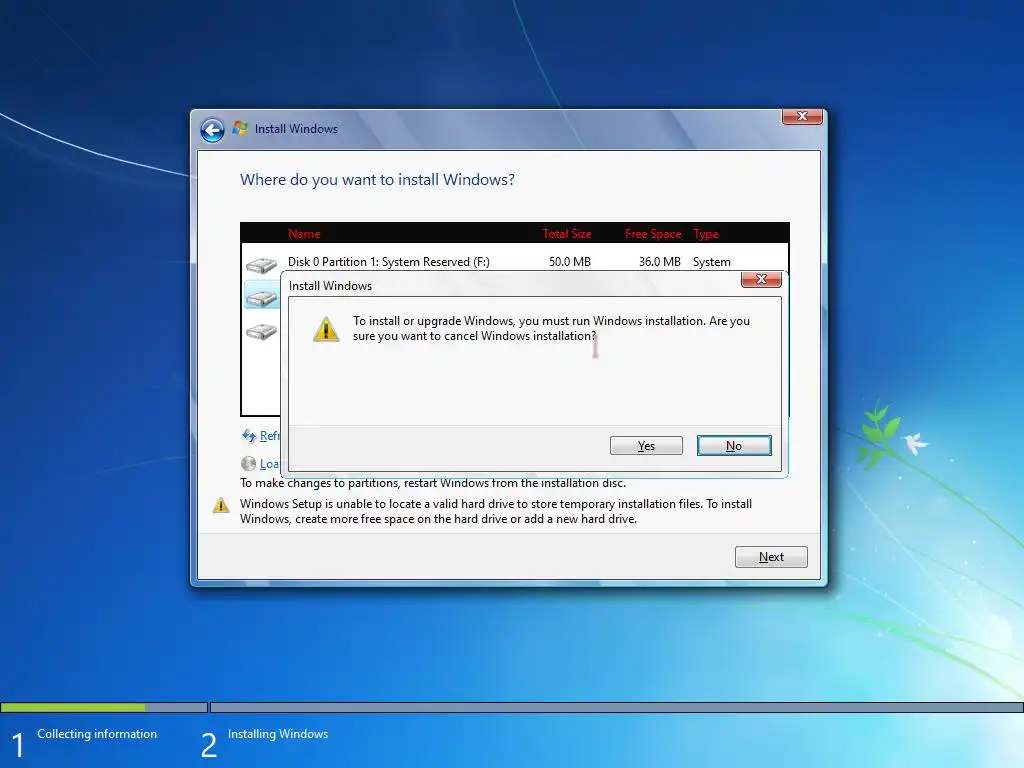
Task: Click the Next button
Action: [771, 557]
